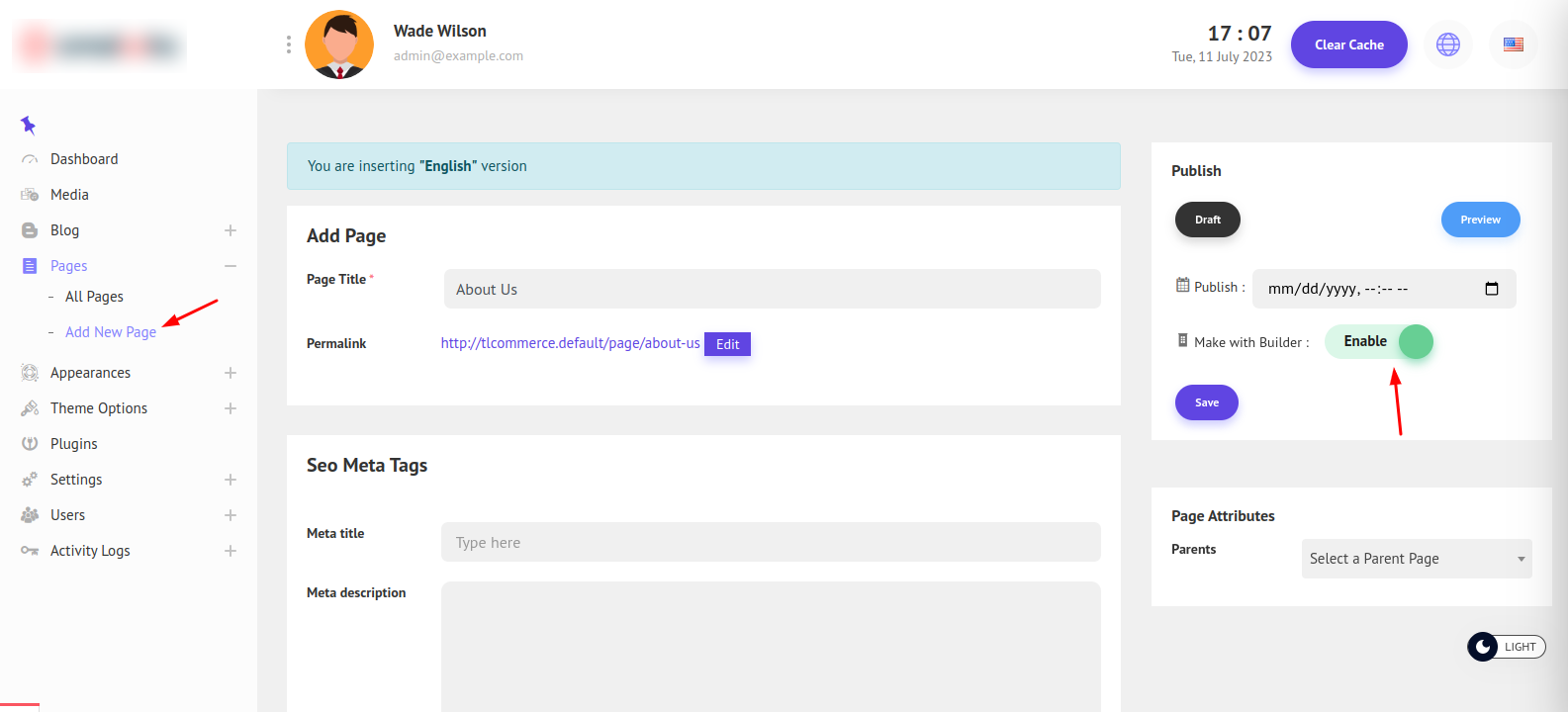Click Wade Wilson's profile avatar
Viewport: 1568px width, 712px height.
[x=339, y=44]
